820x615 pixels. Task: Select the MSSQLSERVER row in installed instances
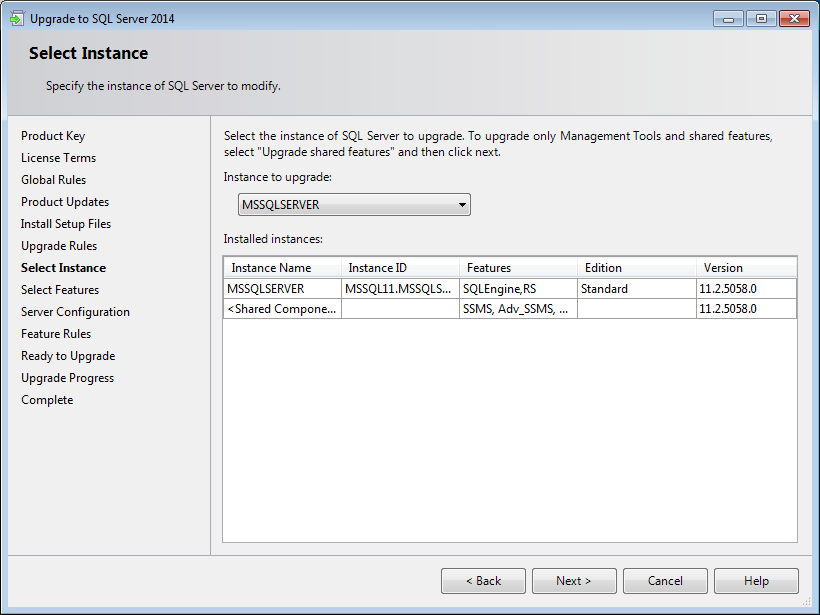(x=510, y=289)
